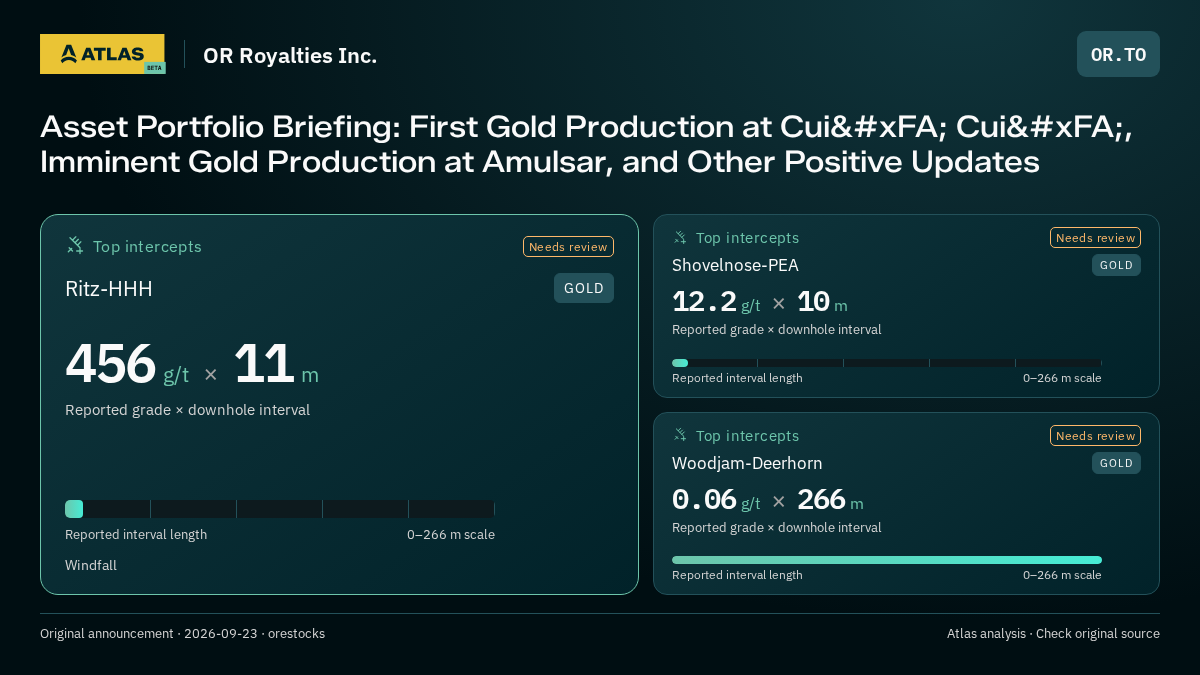Click the 12.2 g/t grade value
Image resolution: width=1200 pixels, height=675 pixels.
coord(716,302)
